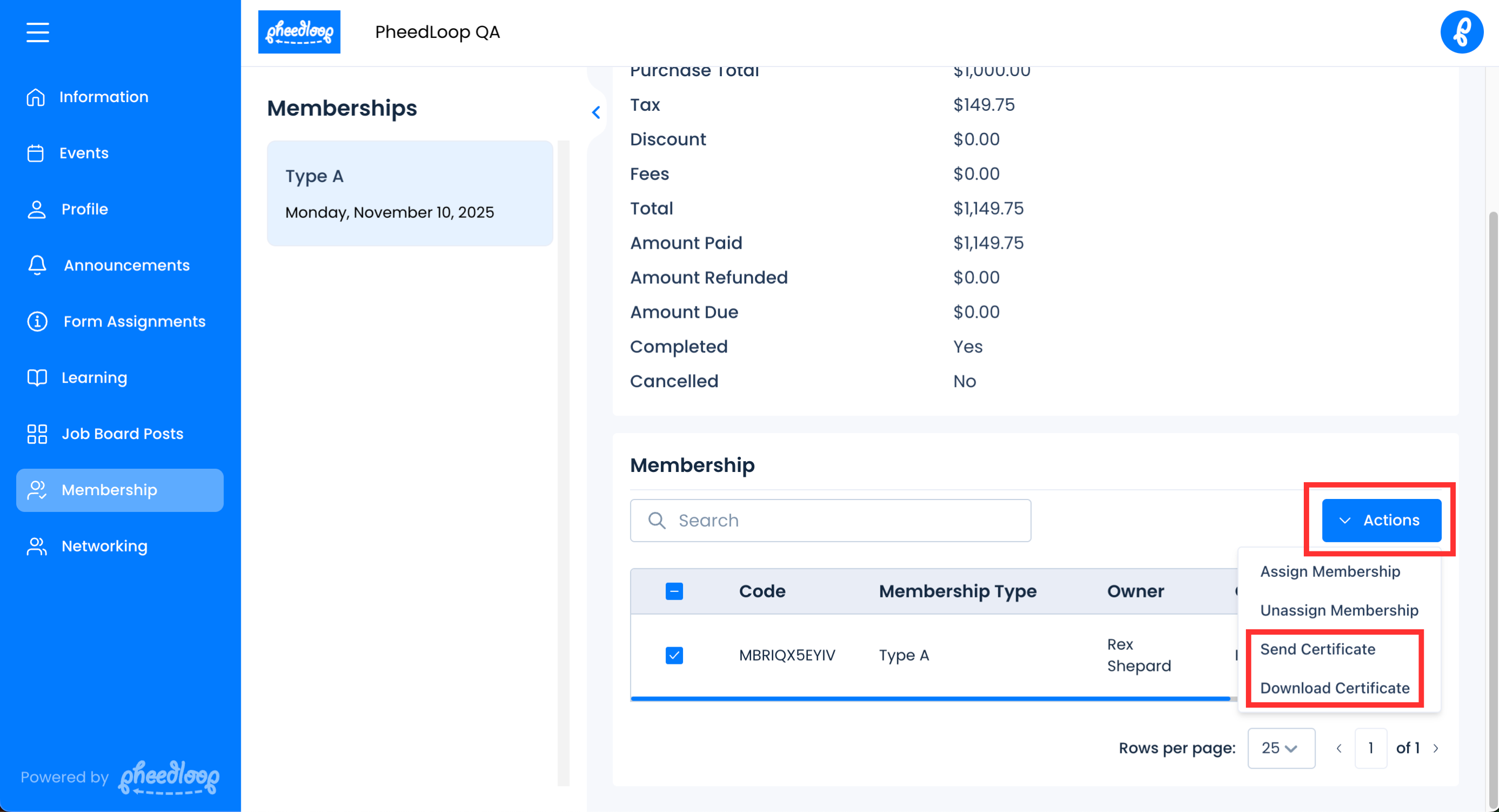Viewport: 1499px width, 812px height.
Task: Click the table's blue horizontal scrollbar
Action: pos(930,698)
